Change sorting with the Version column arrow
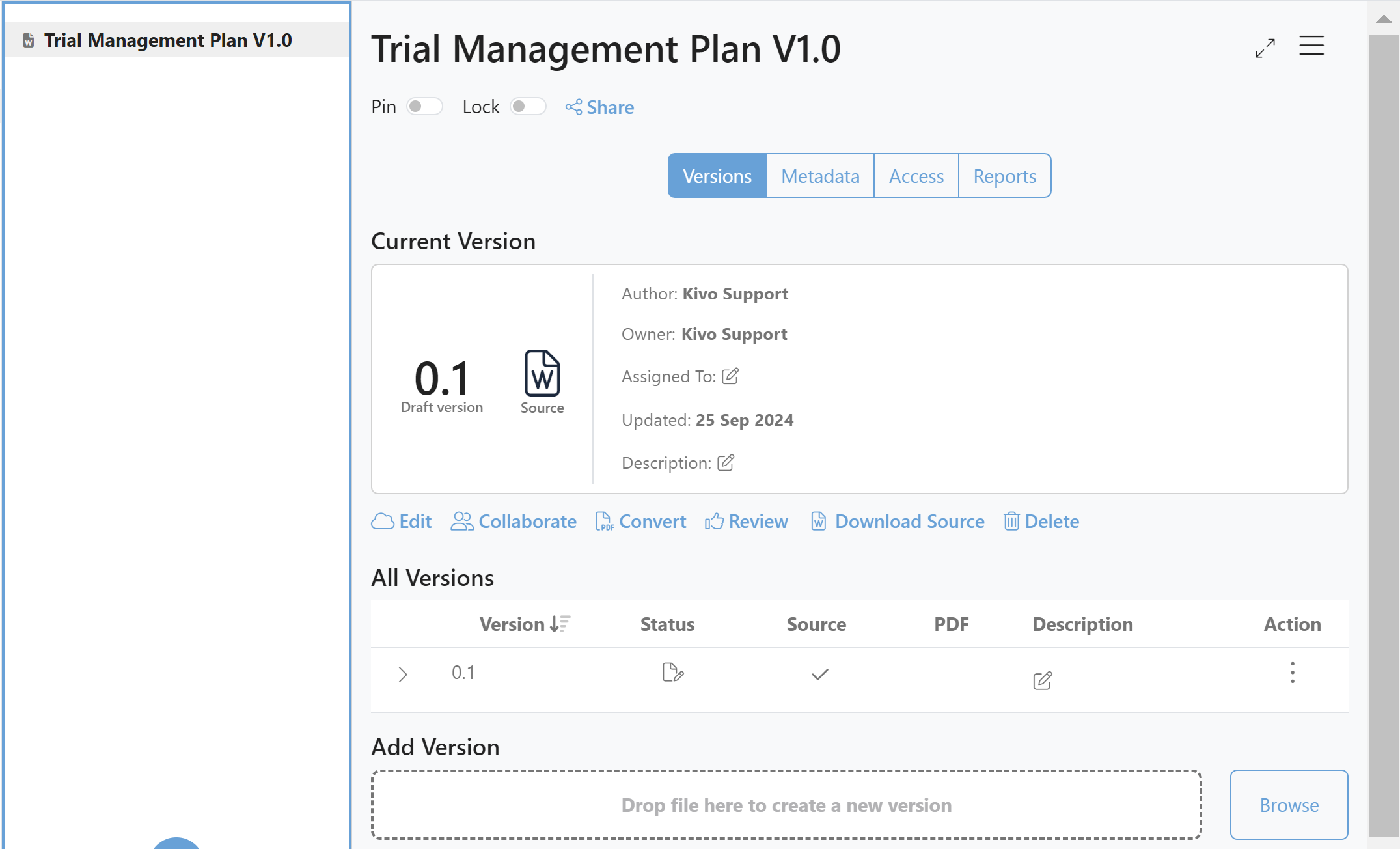Image resolution: width=1400 pixels, height=849 pixels. click(x=558, y=624)
